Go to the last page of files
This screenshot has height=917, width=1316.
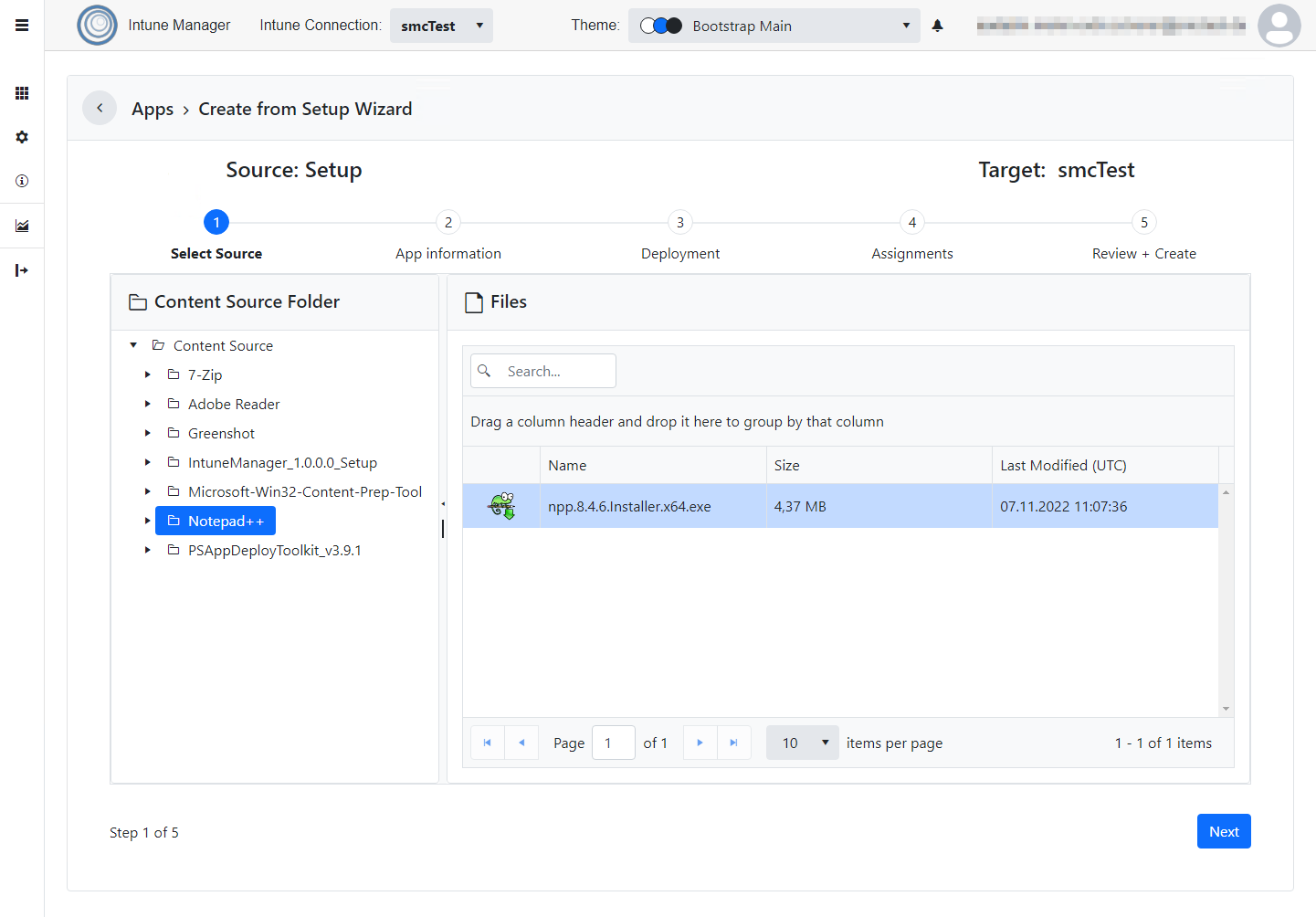734,743
